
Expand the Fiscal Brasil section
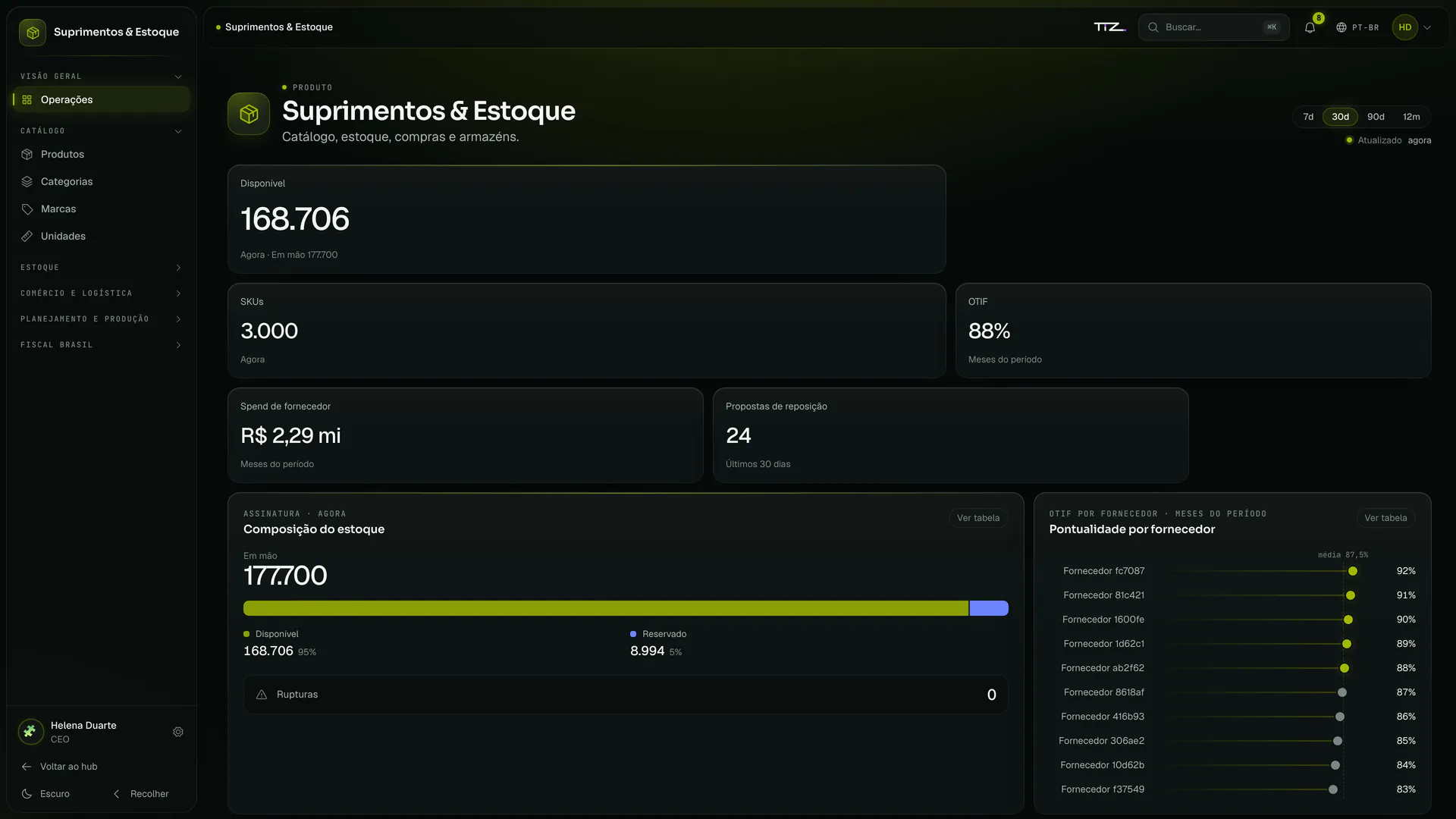pos(101,345)
